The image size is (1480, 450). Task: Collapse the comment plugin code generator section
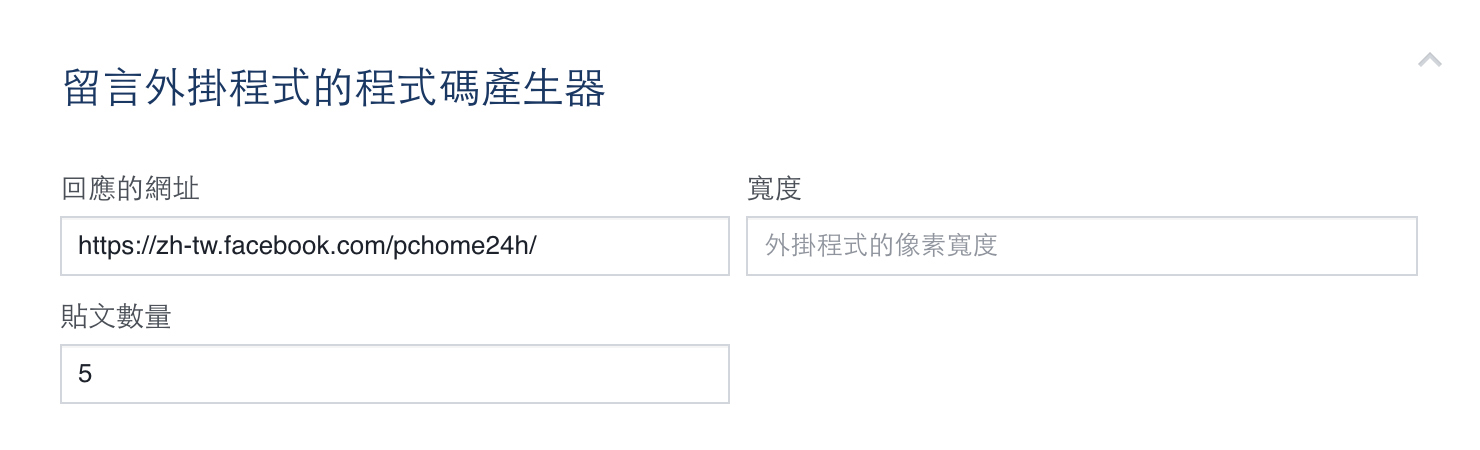[1429, 61]
